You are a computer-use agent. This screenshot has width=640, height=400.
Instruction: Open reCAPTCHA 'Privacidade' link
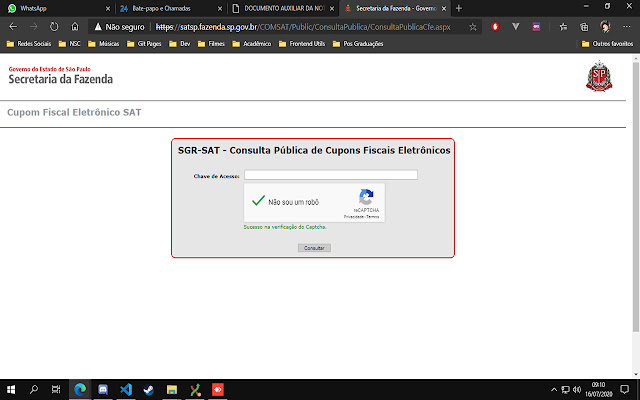(353, 217)
